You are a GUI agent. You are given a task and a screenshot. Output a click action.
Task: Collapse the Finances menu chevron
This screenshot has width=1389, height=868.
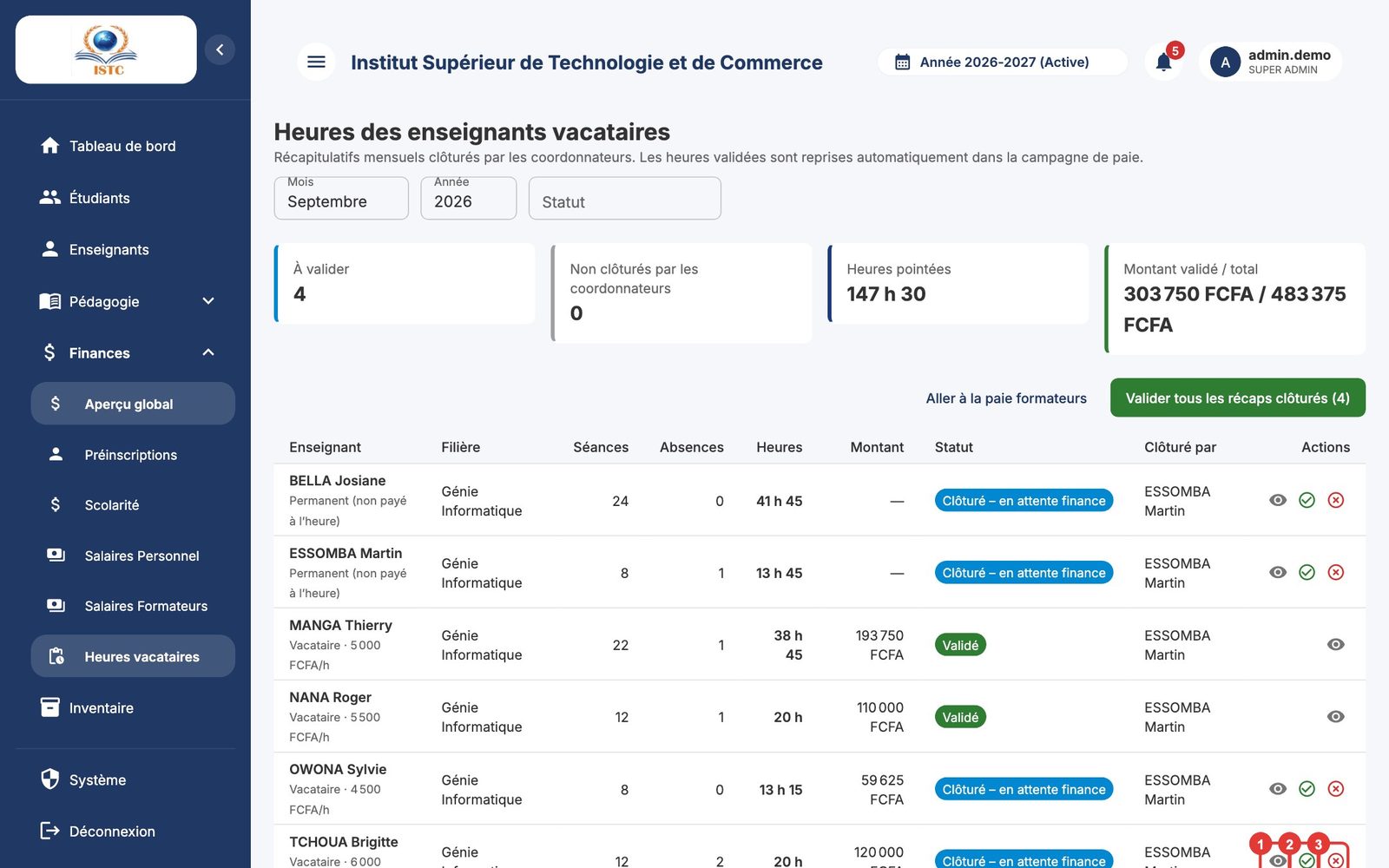pos(208,352)
